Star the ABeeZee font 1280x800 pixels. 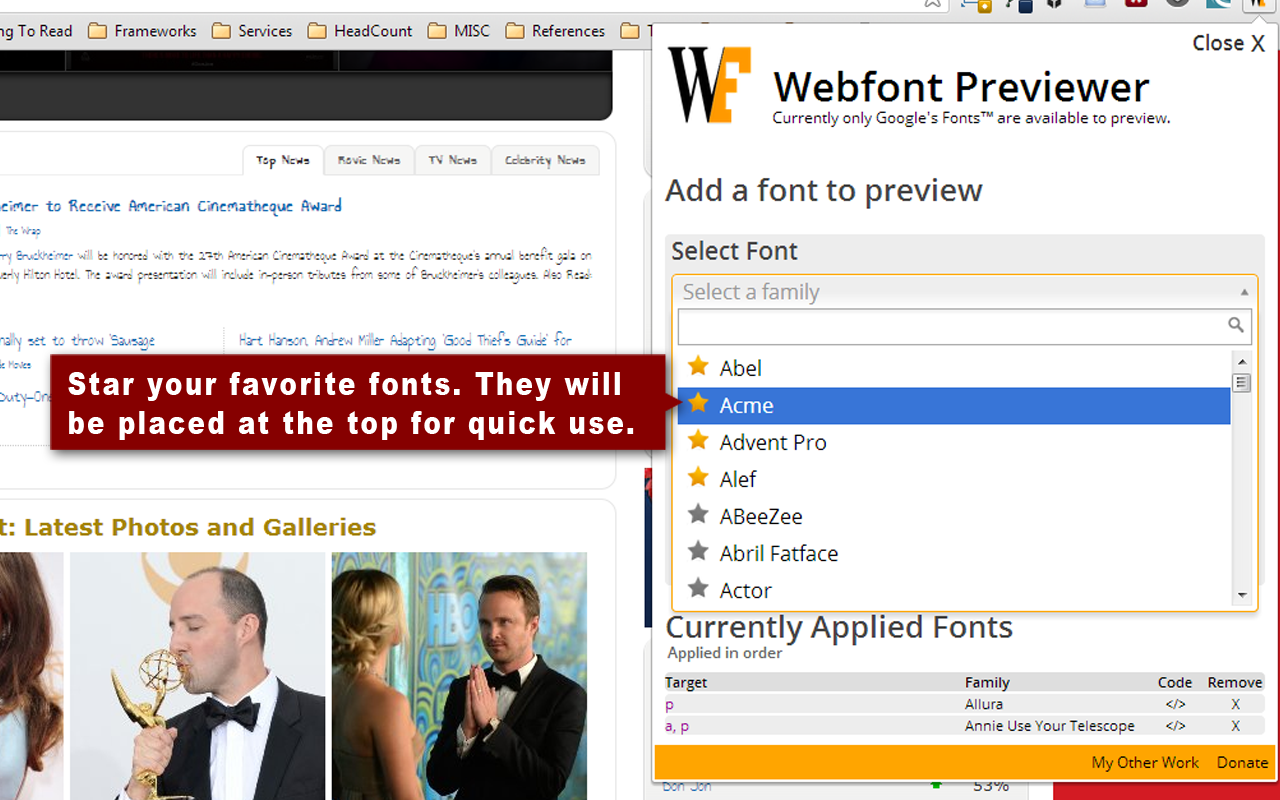(698, 515)
